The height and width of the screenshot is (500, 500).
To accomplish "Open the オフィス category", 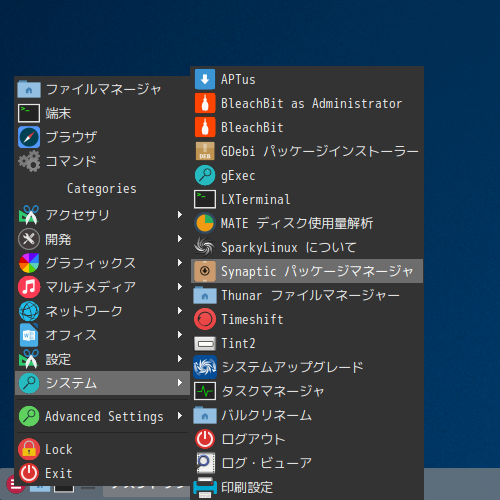I will coord(102,335).
